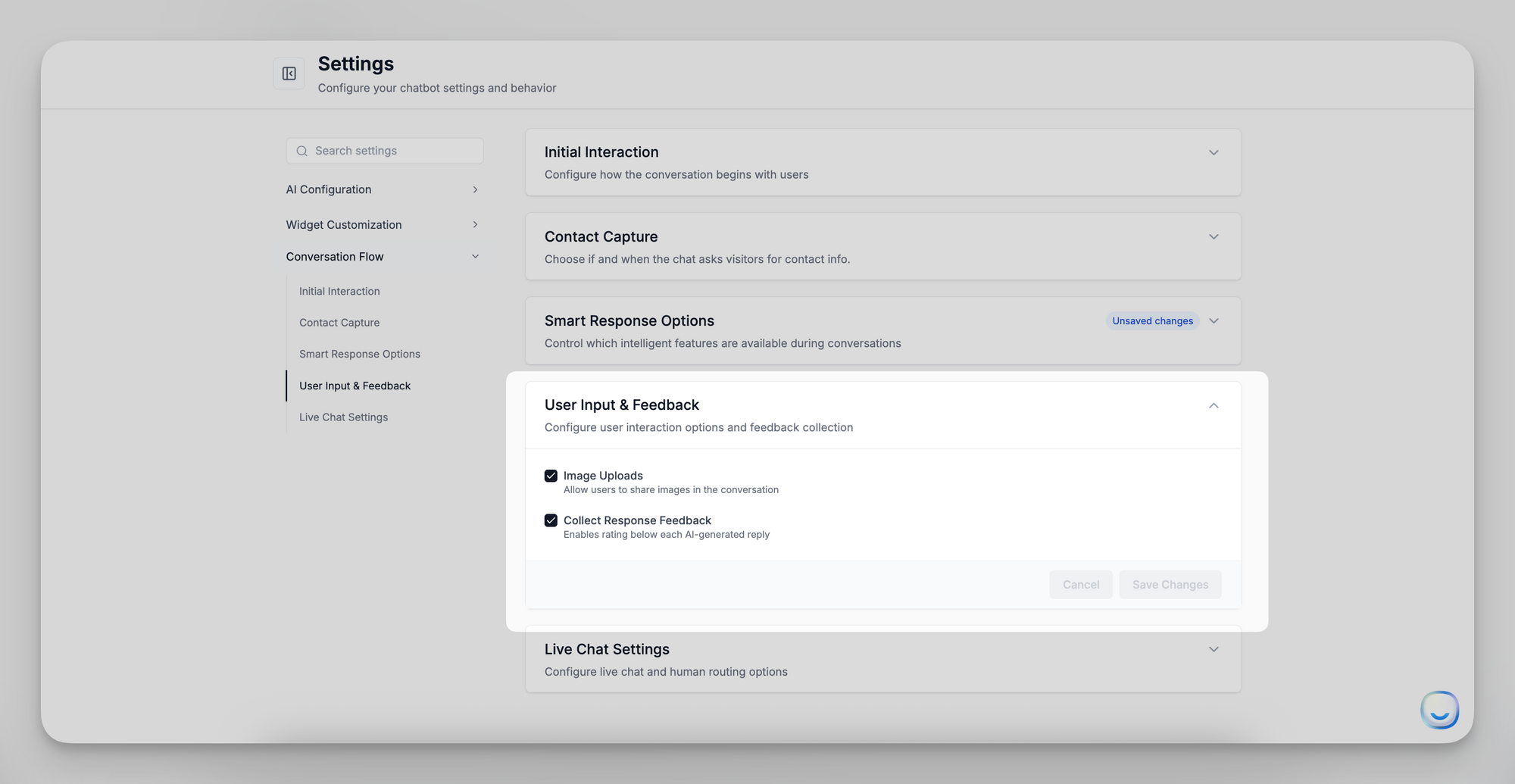Select User Input & Feedback in the sidebar

[355, 386]
